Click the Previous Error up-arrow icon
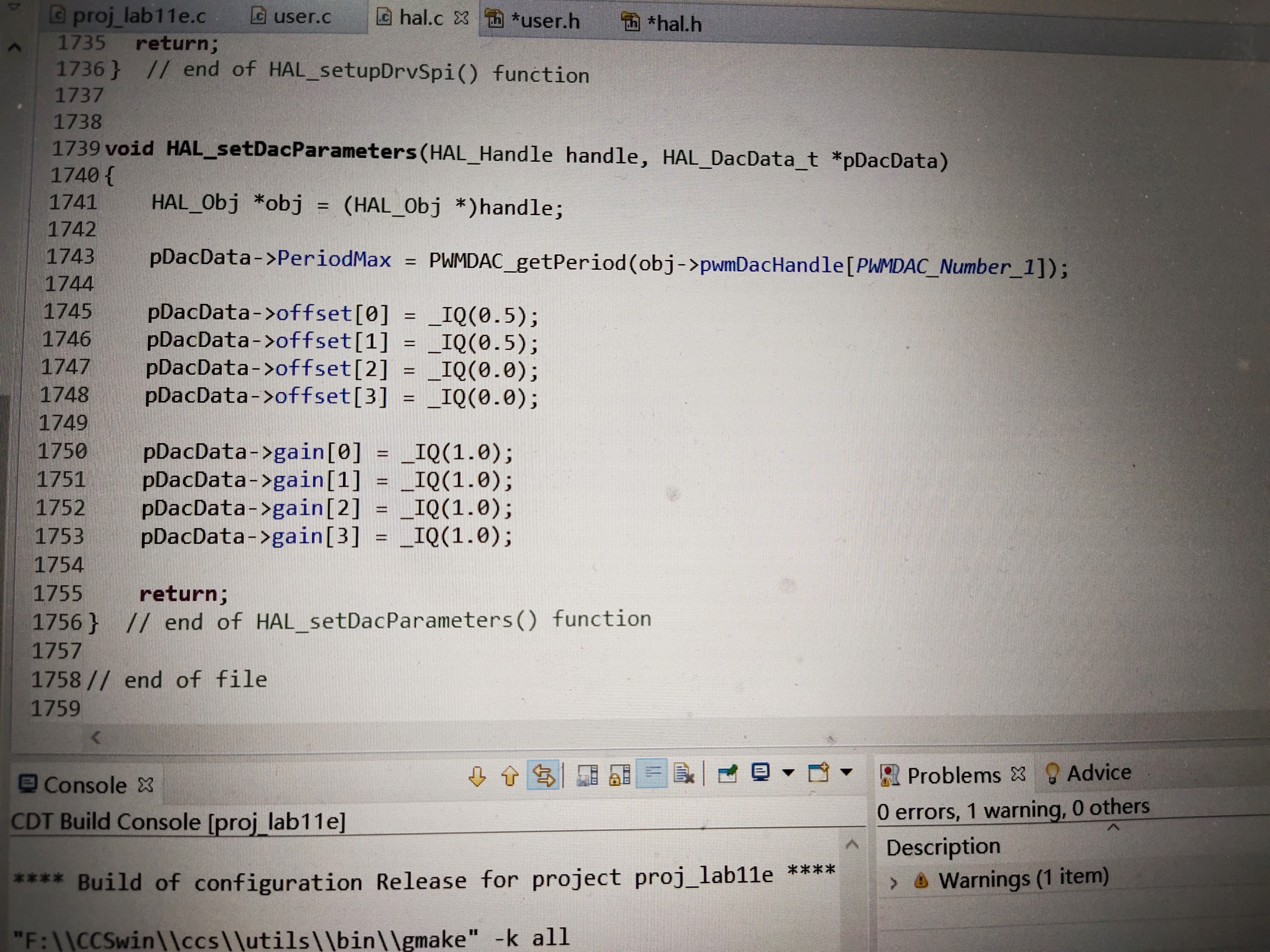 [x=510, y=776]
